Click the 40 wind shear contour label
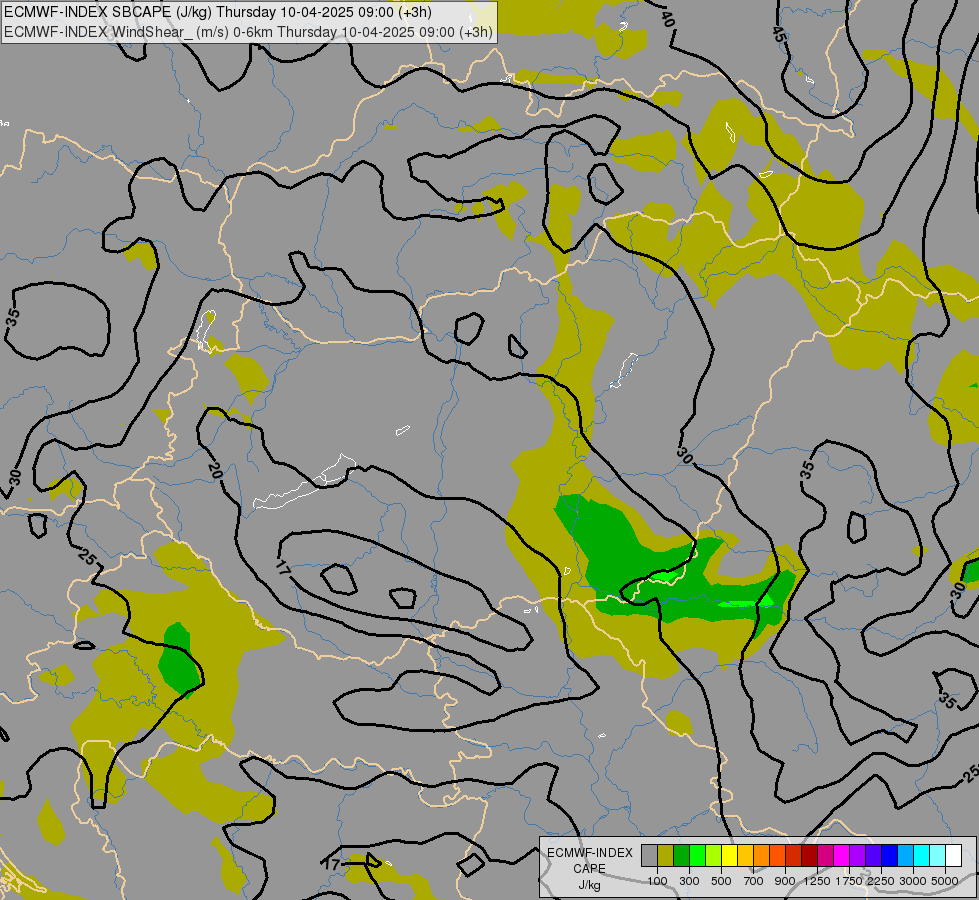979x900 pixels. pos(666,19)
